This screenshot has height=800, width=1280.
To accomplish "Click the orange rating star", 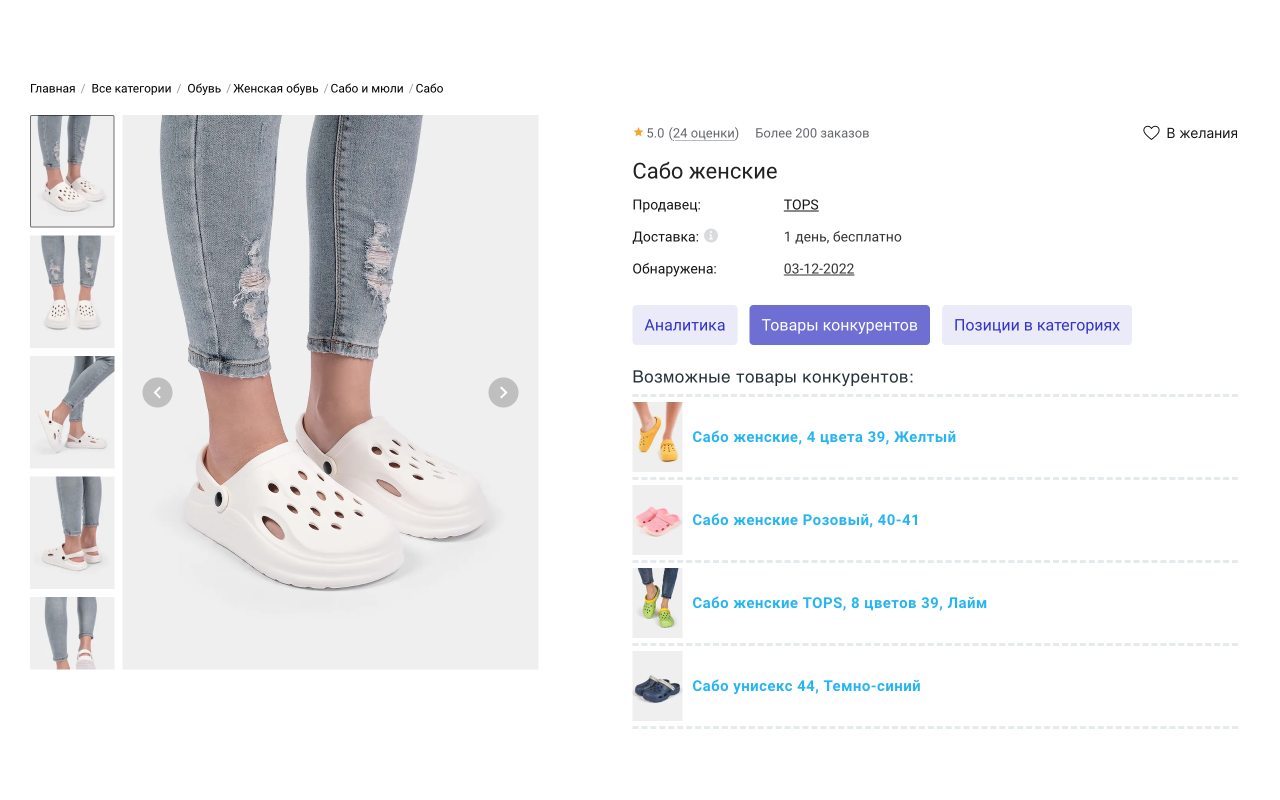I will [638, 132].
